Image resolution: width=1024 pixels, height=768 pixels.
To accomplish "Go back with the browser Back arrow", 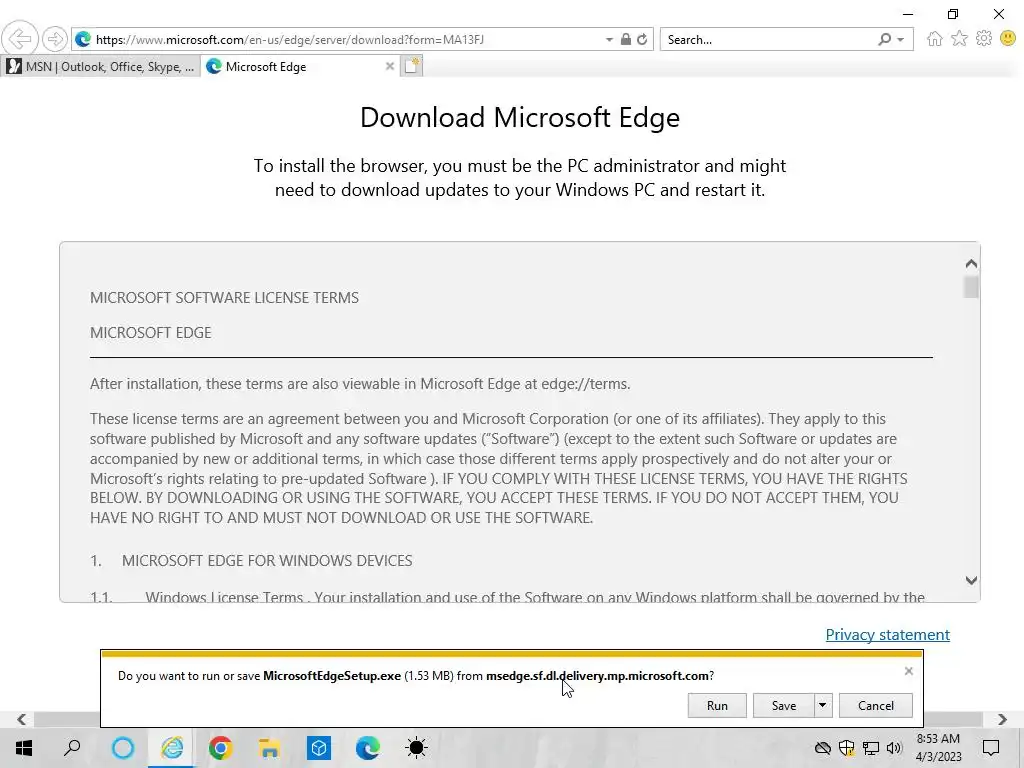I will coord(20,39).
